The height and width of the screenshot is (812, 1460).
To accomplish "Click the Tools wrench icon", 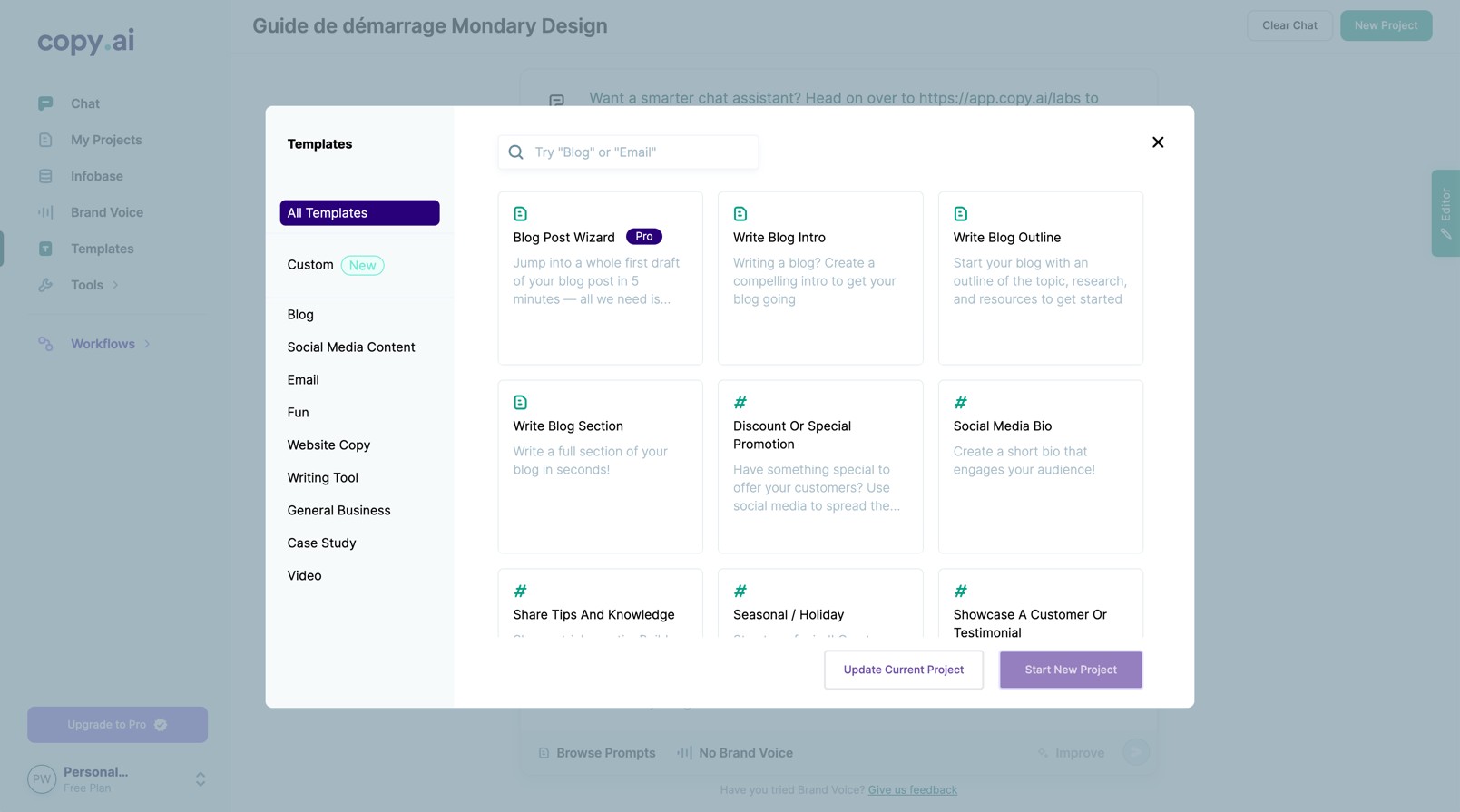I will [x=45, y=285].
